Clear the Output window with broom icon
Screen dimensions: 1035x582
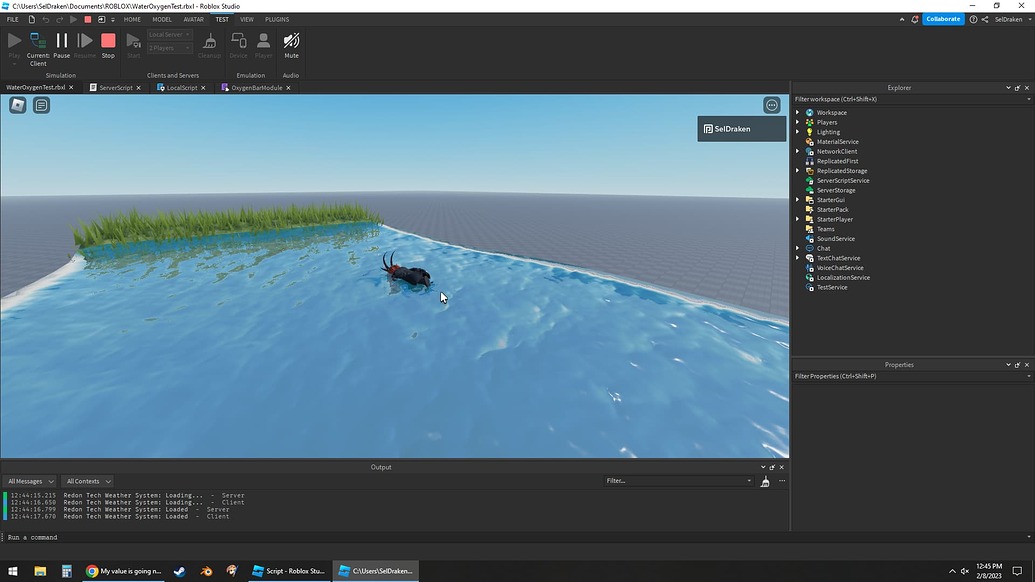pyautogui.click(x=764, y=480)
